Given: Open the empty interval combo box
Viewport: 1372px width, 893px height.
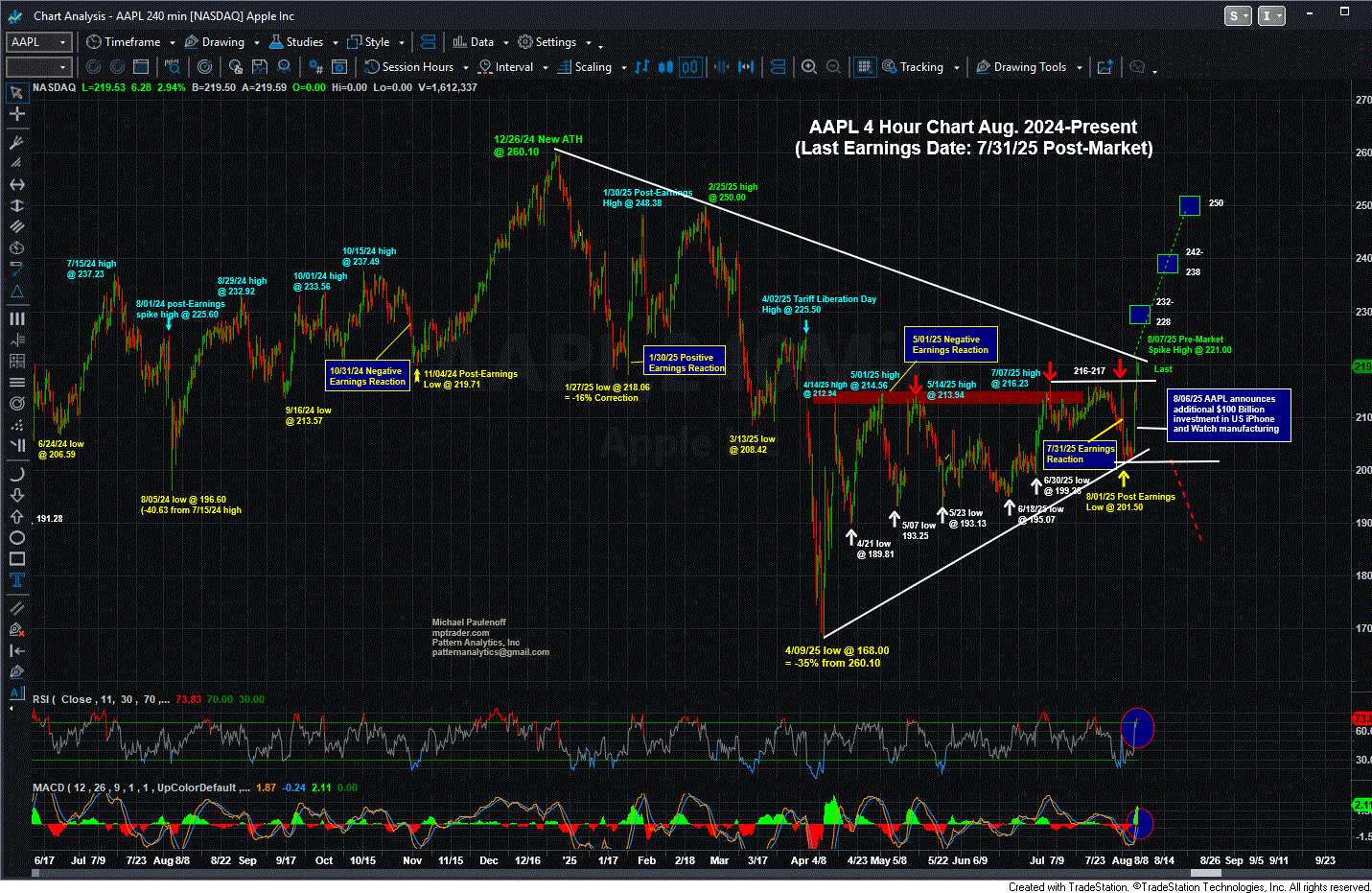Looking at the screenshot, I should pos(39,66).
